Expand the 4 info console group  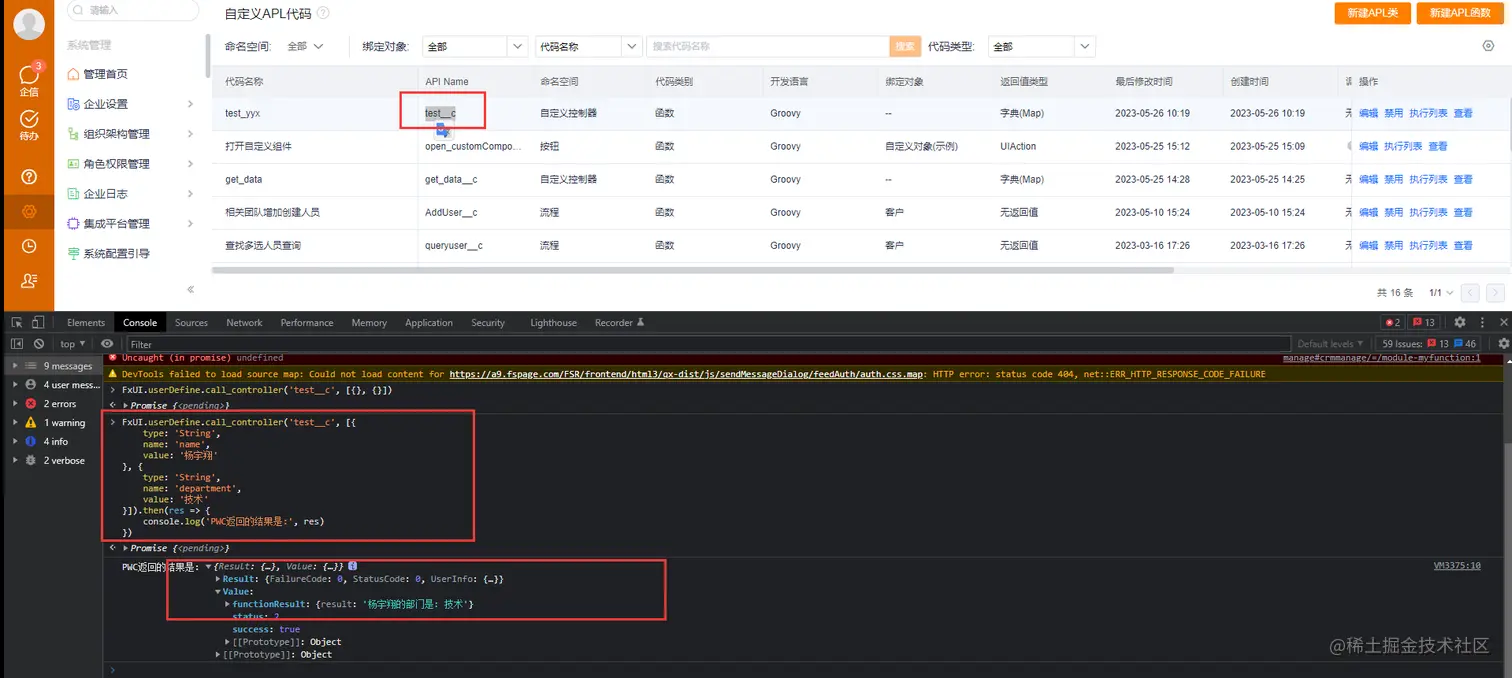(x=14, y=441)
